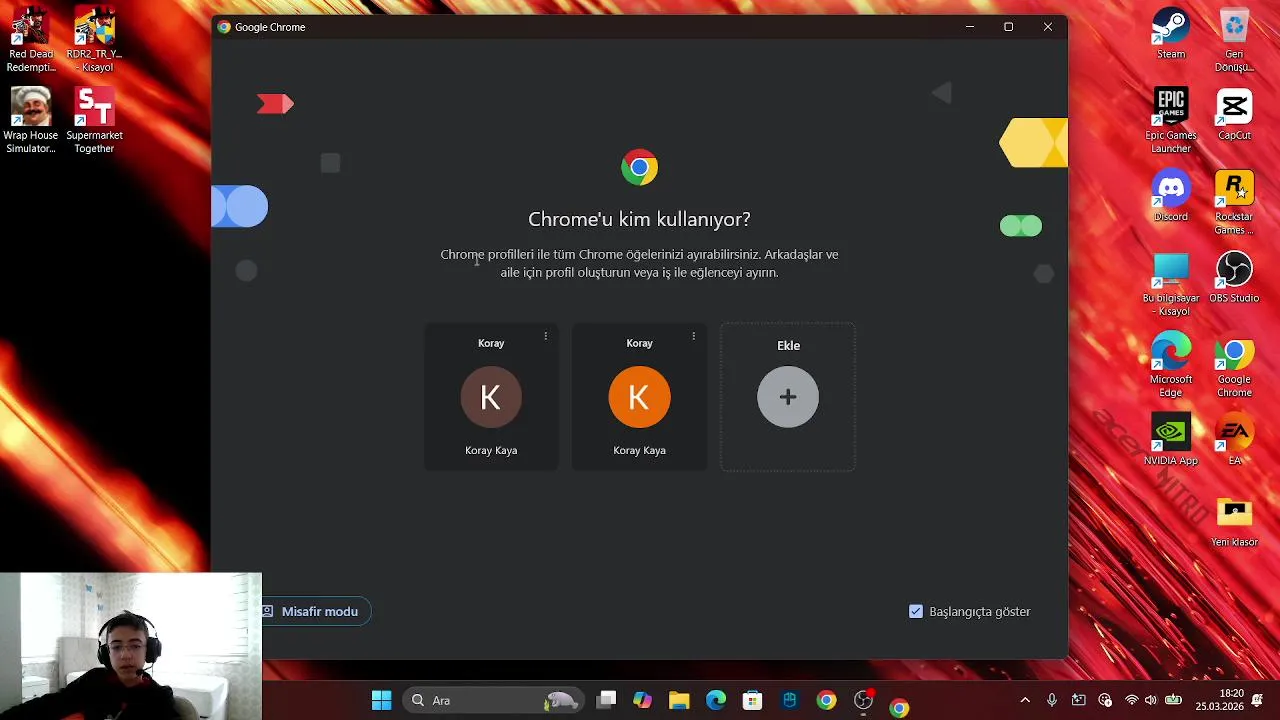
Task: Launch Red Dead Redemption shortcut
Action: pos(31,40)
